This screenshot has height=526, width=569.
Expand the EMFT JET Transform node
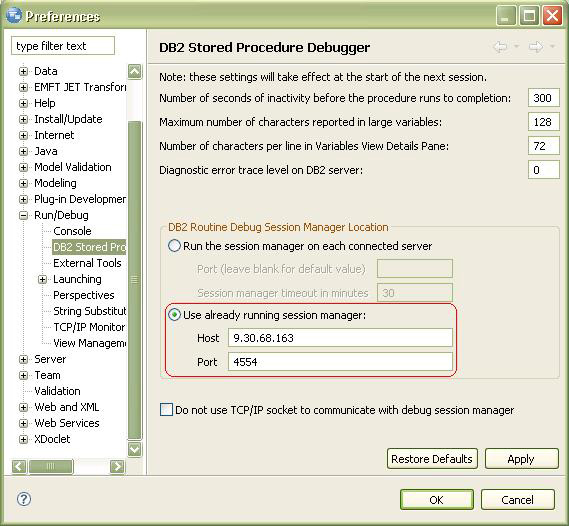pyautogui.click(x=23, y=87)
